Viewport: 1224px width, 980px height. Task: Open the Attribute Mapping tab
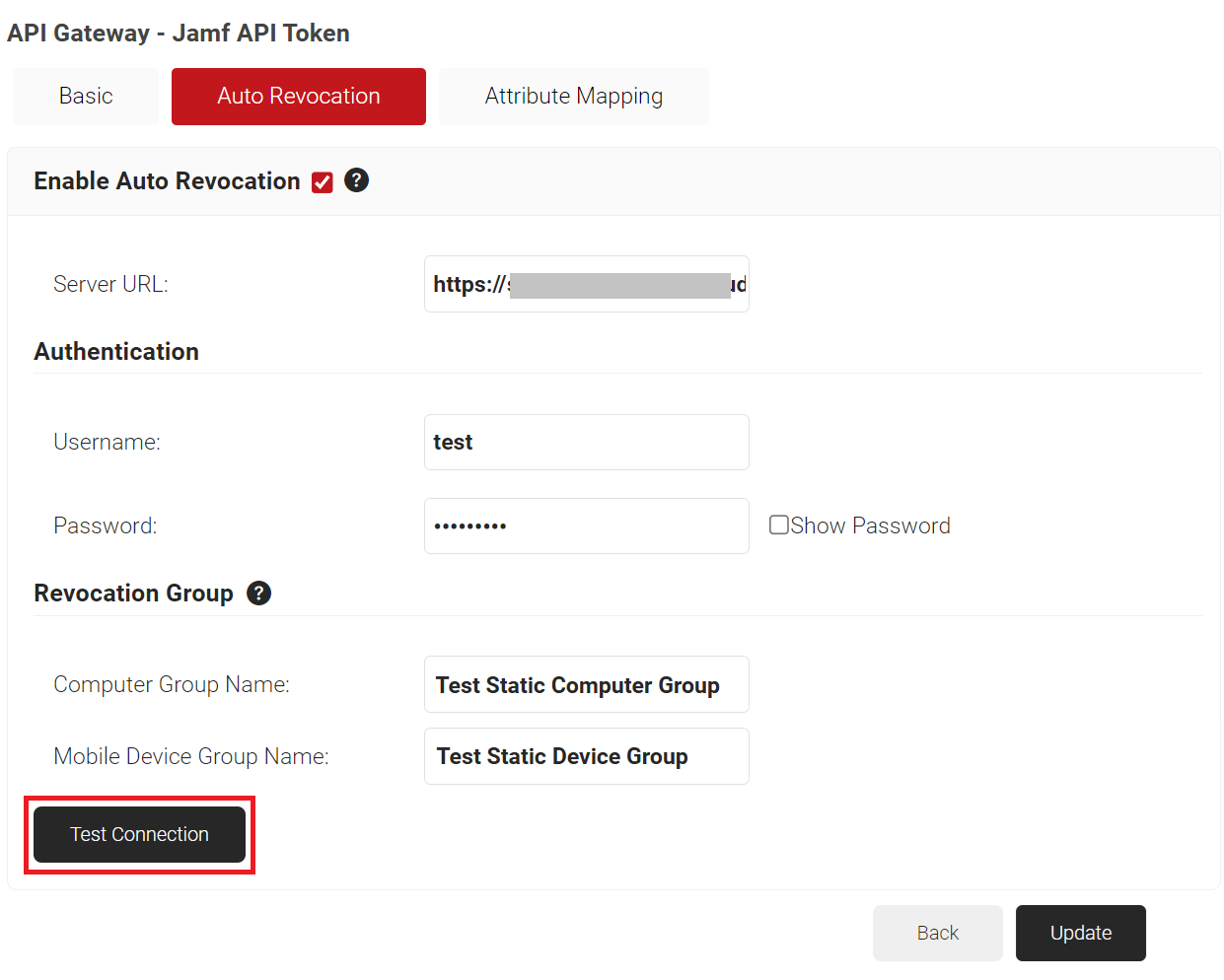tap(574, 97)
